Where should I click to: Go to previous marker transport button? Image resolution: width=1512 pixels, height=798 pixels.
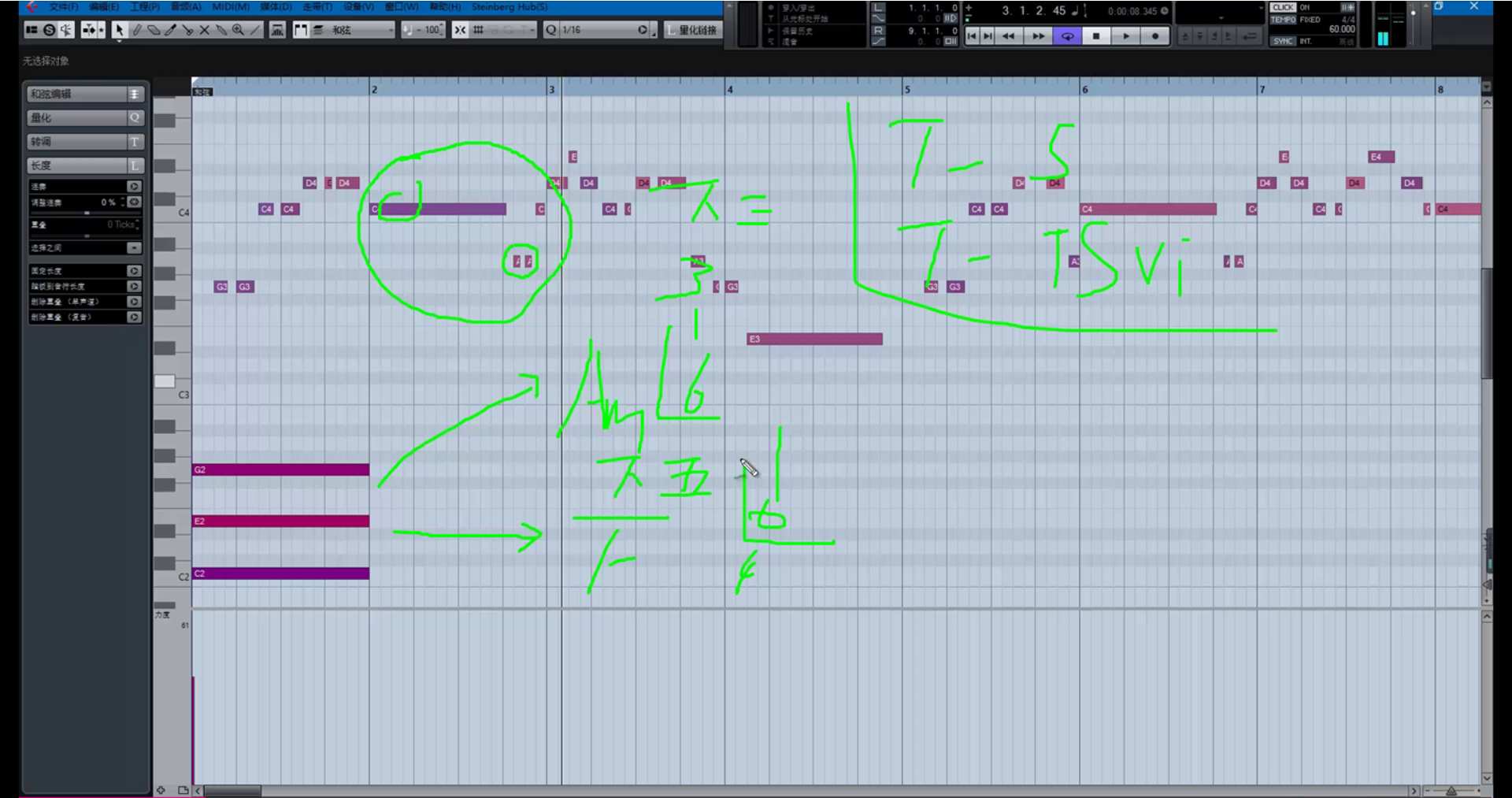click(972, 36)
